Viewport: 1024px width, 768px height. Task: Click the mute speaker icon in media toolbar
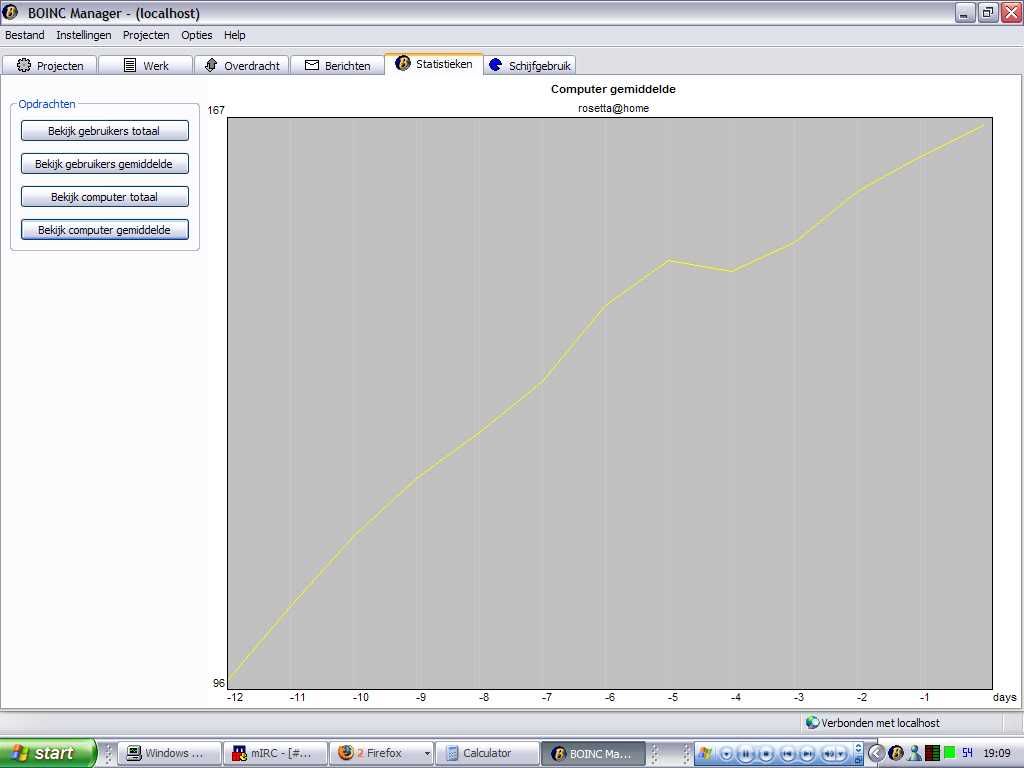click(829, 754)
